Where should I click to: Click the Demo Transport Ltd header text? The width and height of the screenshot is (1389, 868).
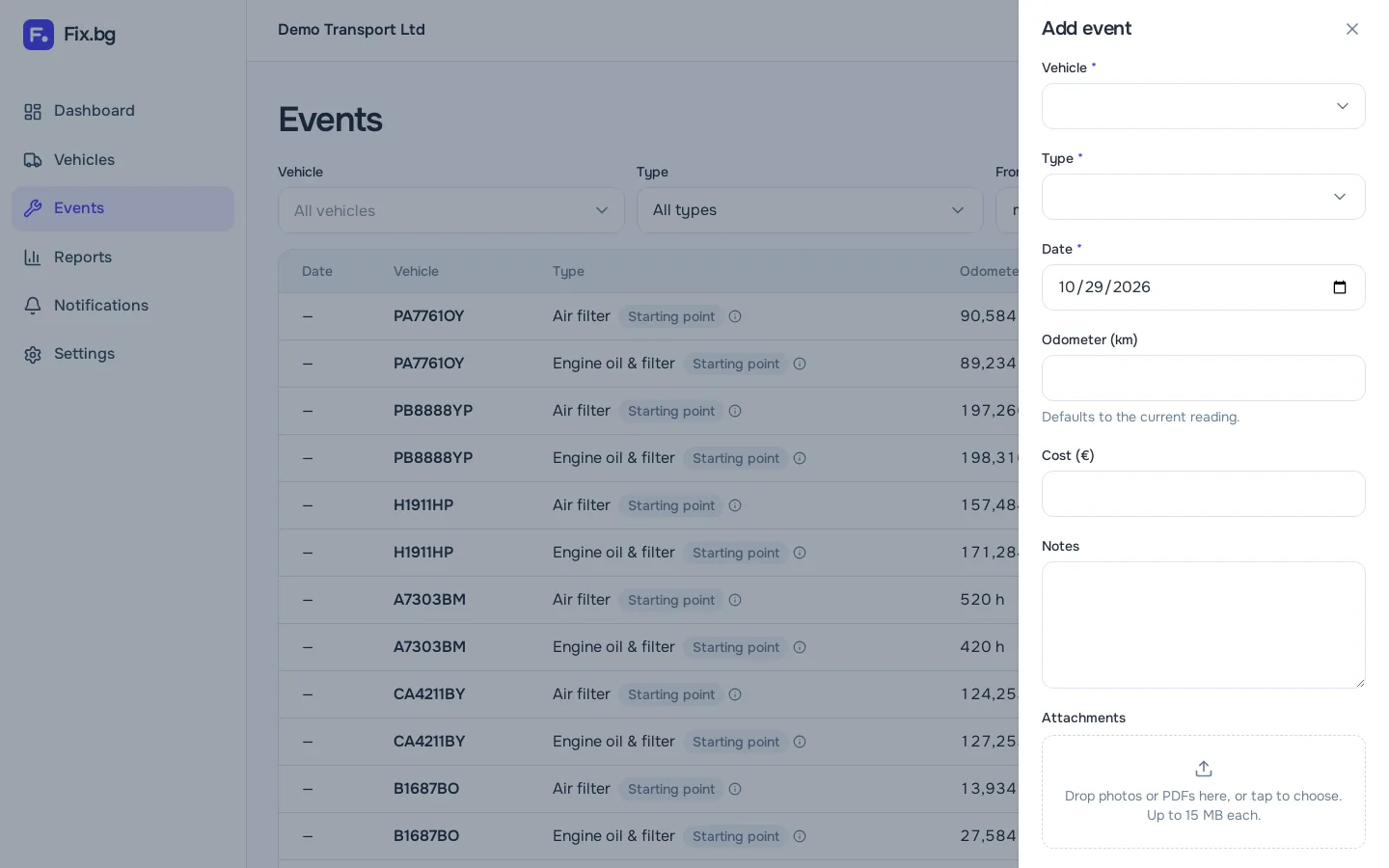click(x=351, y=30)
